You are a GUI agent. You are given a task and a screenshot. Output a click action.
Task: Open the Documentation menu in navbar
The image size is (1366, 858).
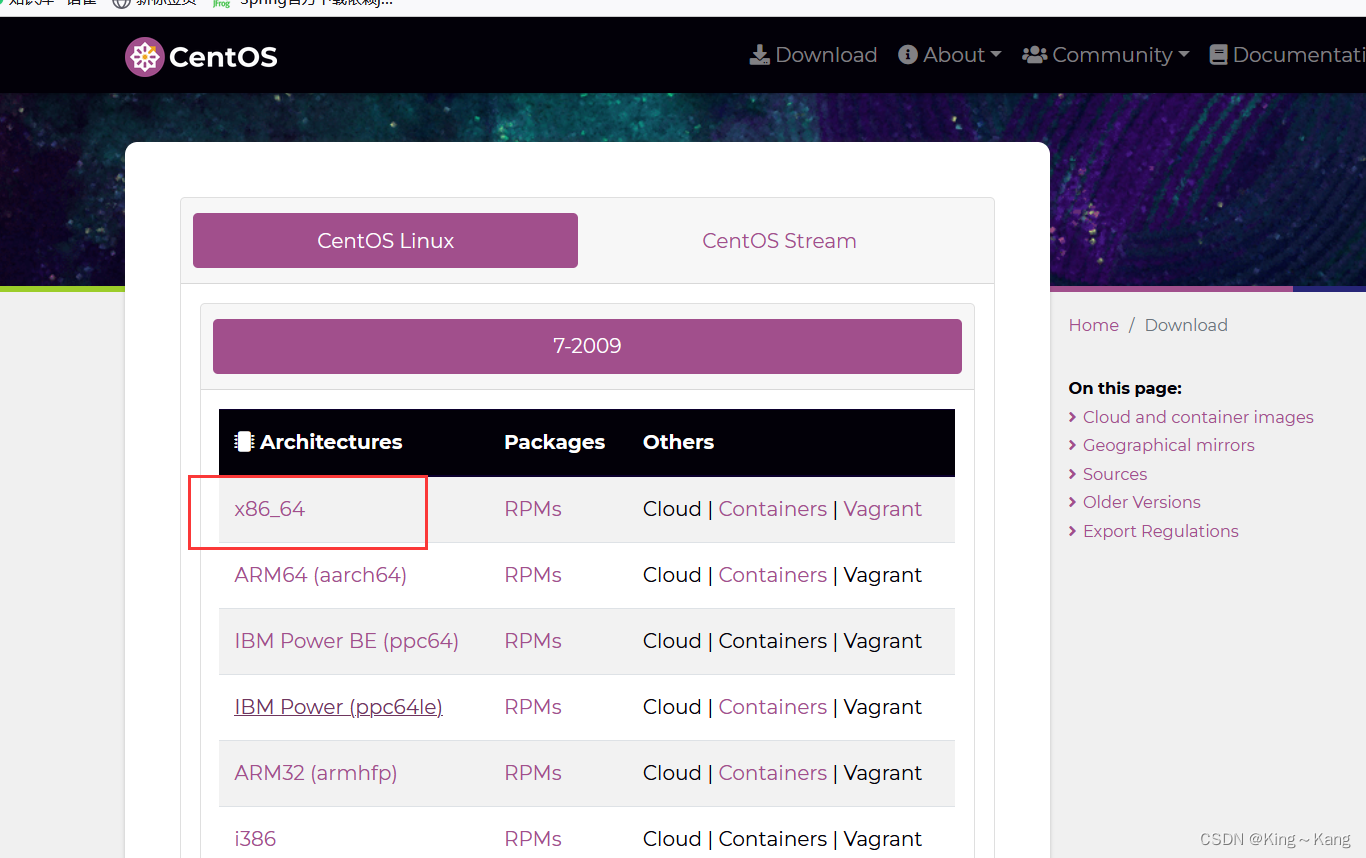[x=1287, y=55]
